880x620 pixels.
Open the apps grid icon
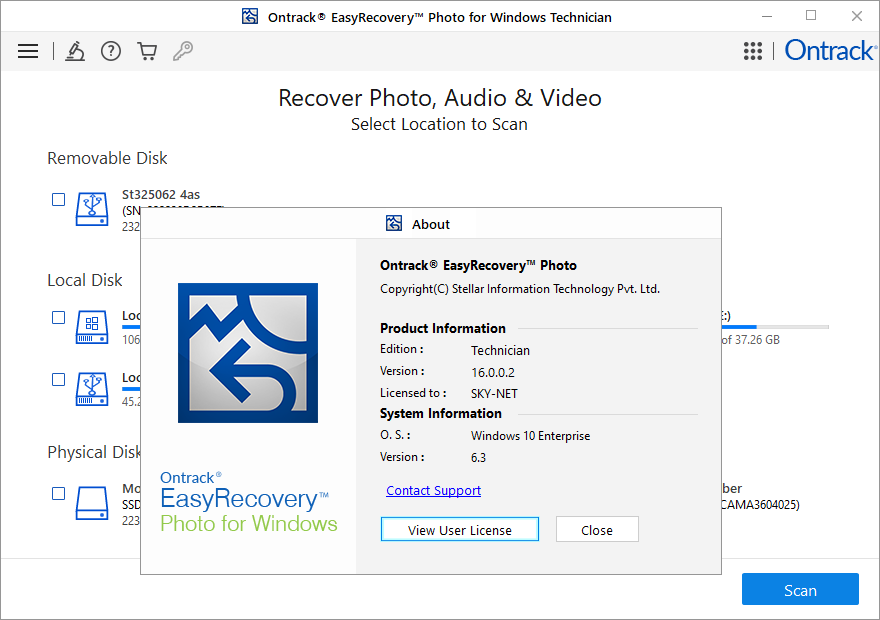tap(753, 51)
